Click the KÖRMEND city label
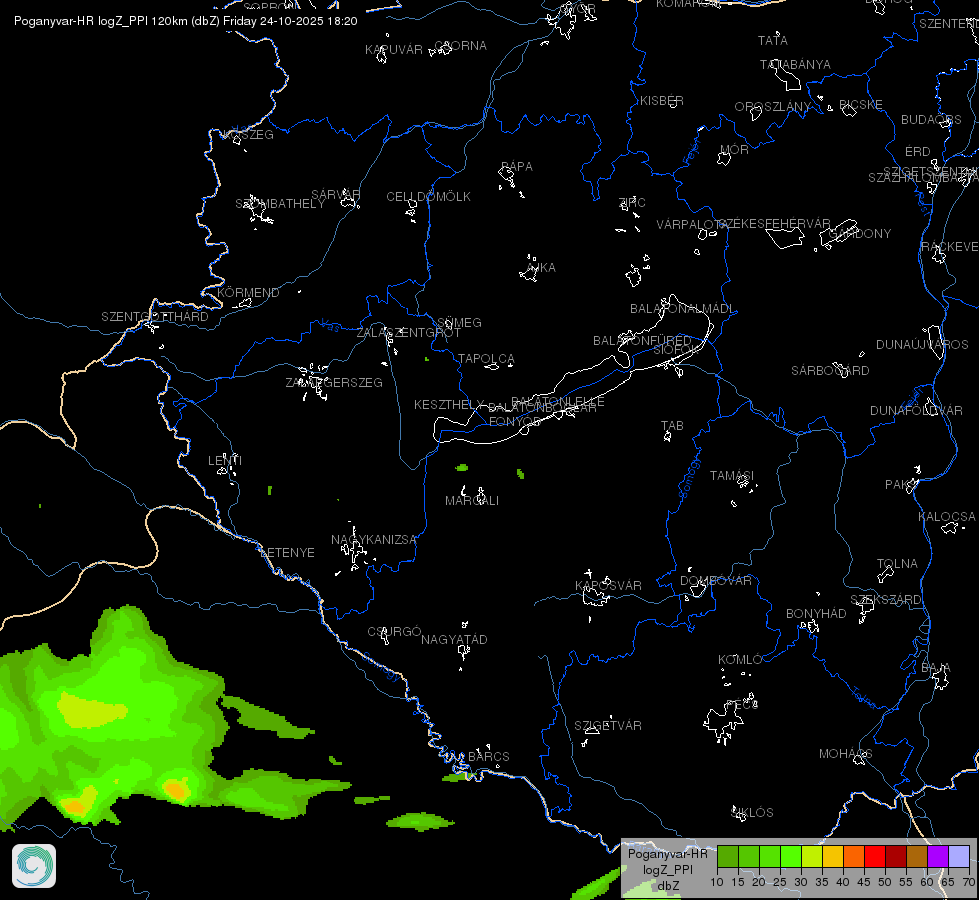Screen dimensions: 979x900 pyautogui.click(x=248, y=292)
